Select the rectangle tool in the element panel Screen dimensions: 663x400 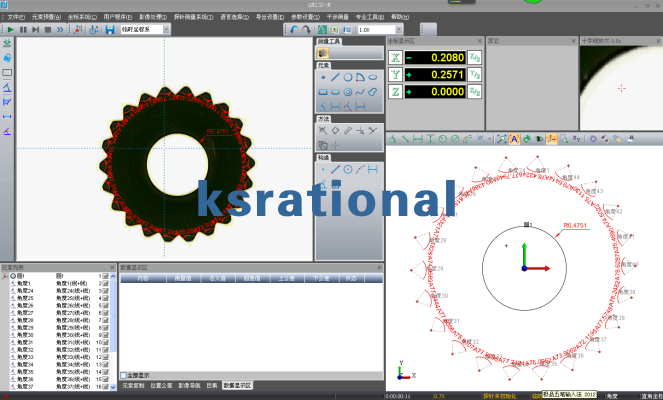pyautogui.click(x=323, y=91)
